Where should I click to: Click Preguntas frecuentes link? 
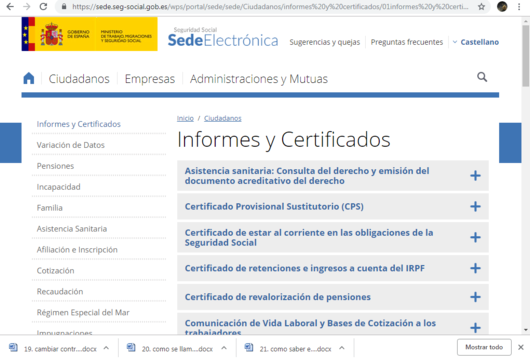[407, 42]
